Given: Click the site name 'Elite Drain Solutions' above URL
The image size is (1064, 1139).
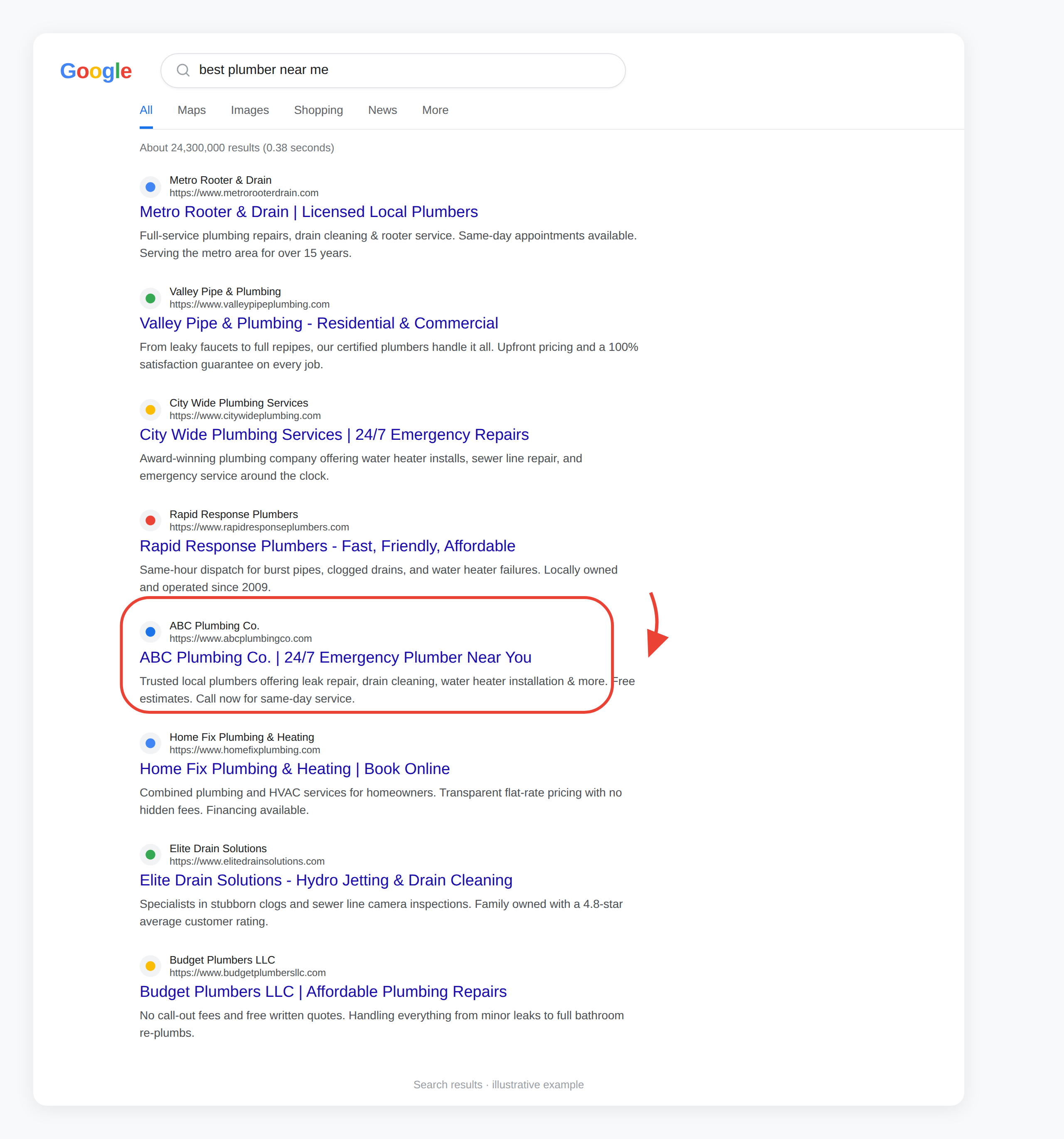Looking at the screenshot, I should [218, 848].
